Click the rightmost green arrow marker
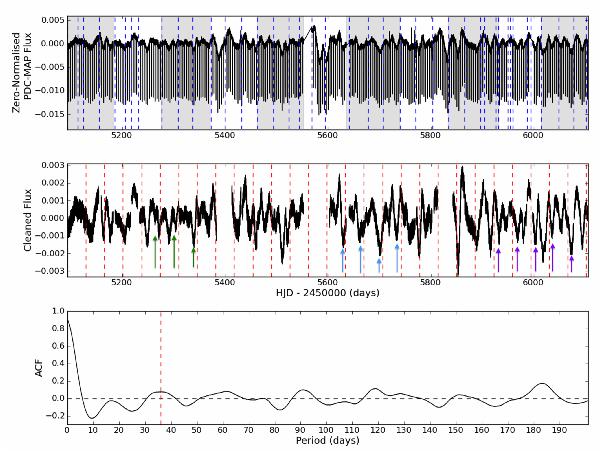This screenshot has height=452, width=600. [x=193, y=256]
